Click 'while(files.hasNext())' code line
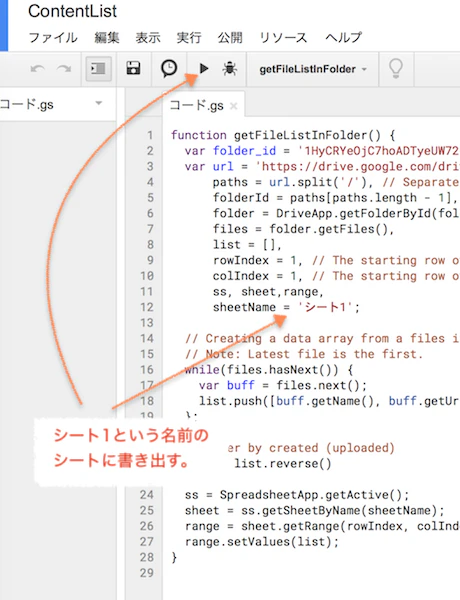Image resolution: width=460 pixels, height=600 pixels. pyautogui.click(x=269, y=370)
